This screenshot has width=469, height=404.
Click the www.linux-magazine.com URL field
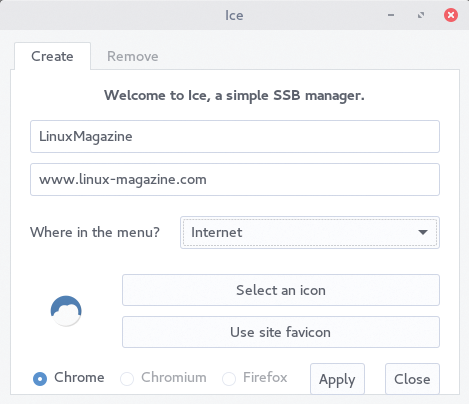(x=235, y=179)
